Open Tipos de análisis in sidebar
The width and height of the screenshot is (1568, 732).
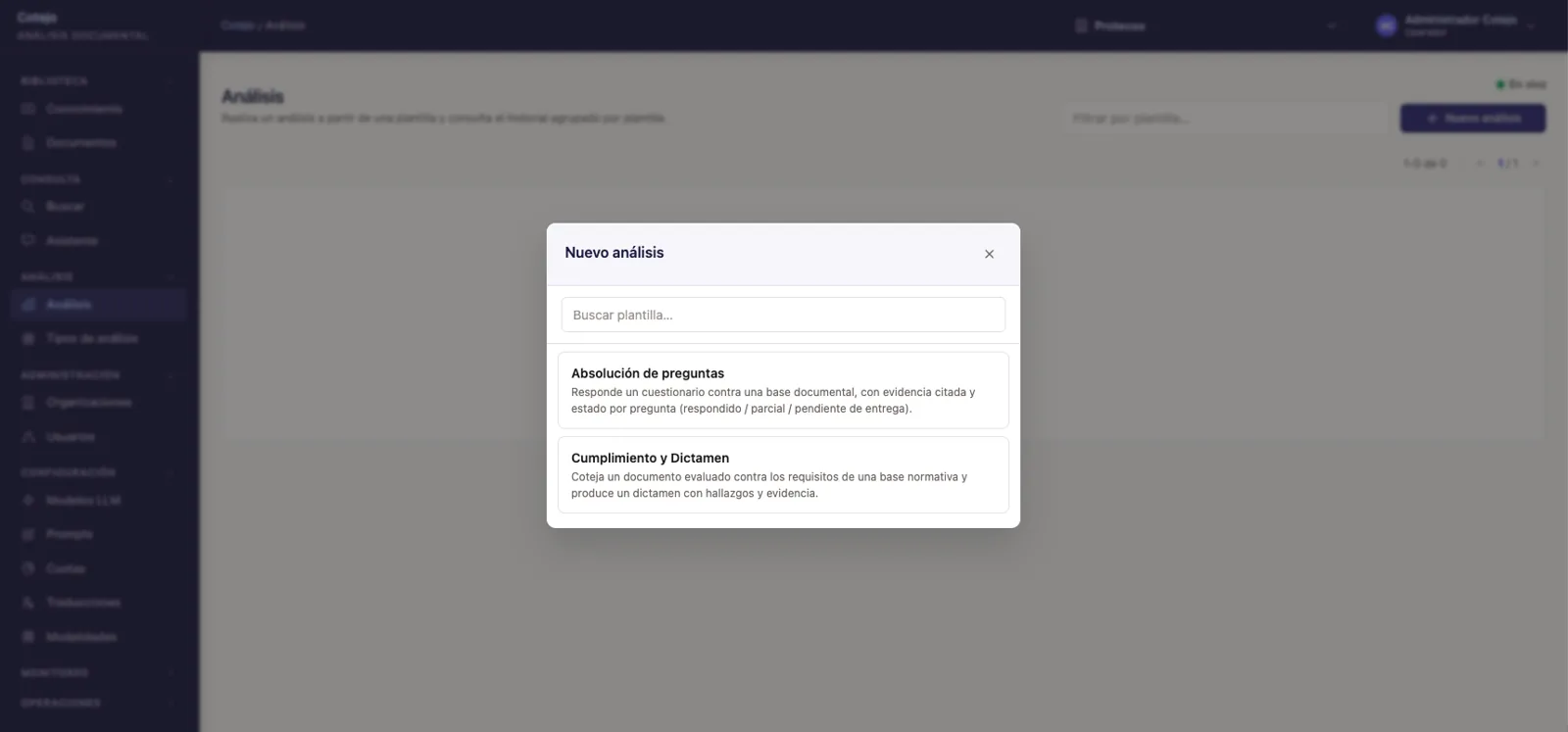[98, 339]
